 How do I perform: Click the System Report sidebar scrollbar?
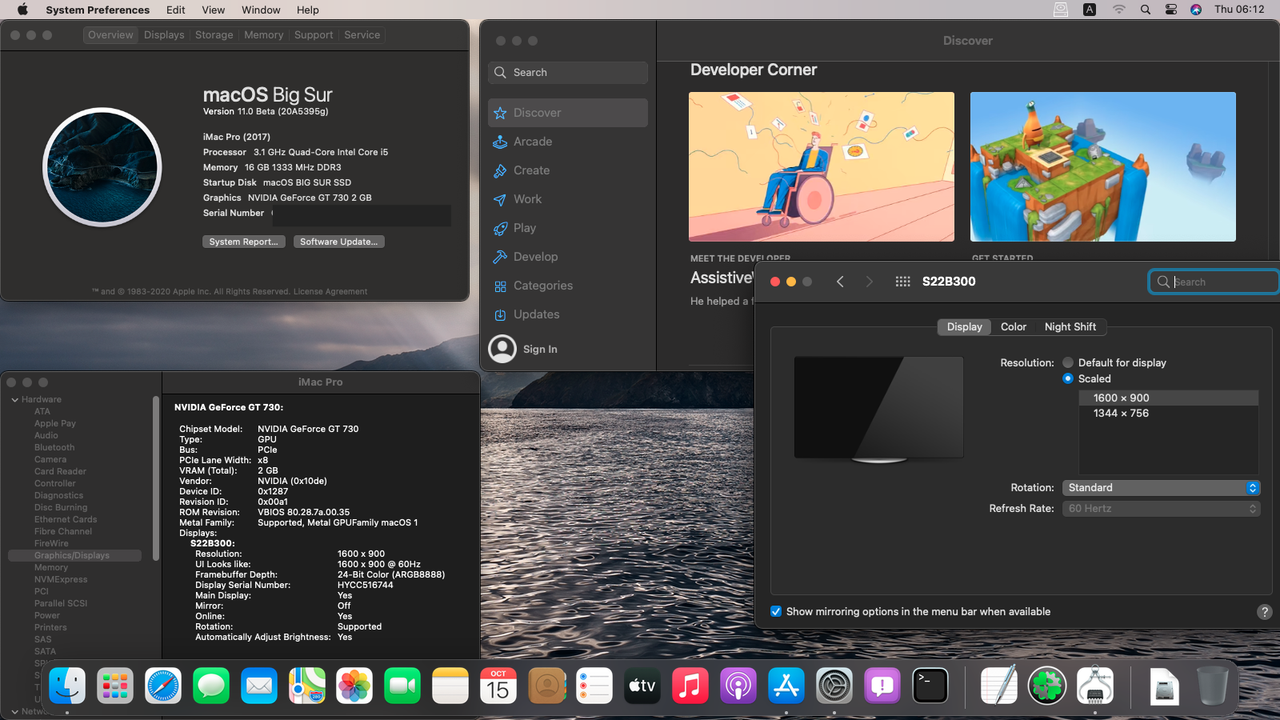[156, 478]
